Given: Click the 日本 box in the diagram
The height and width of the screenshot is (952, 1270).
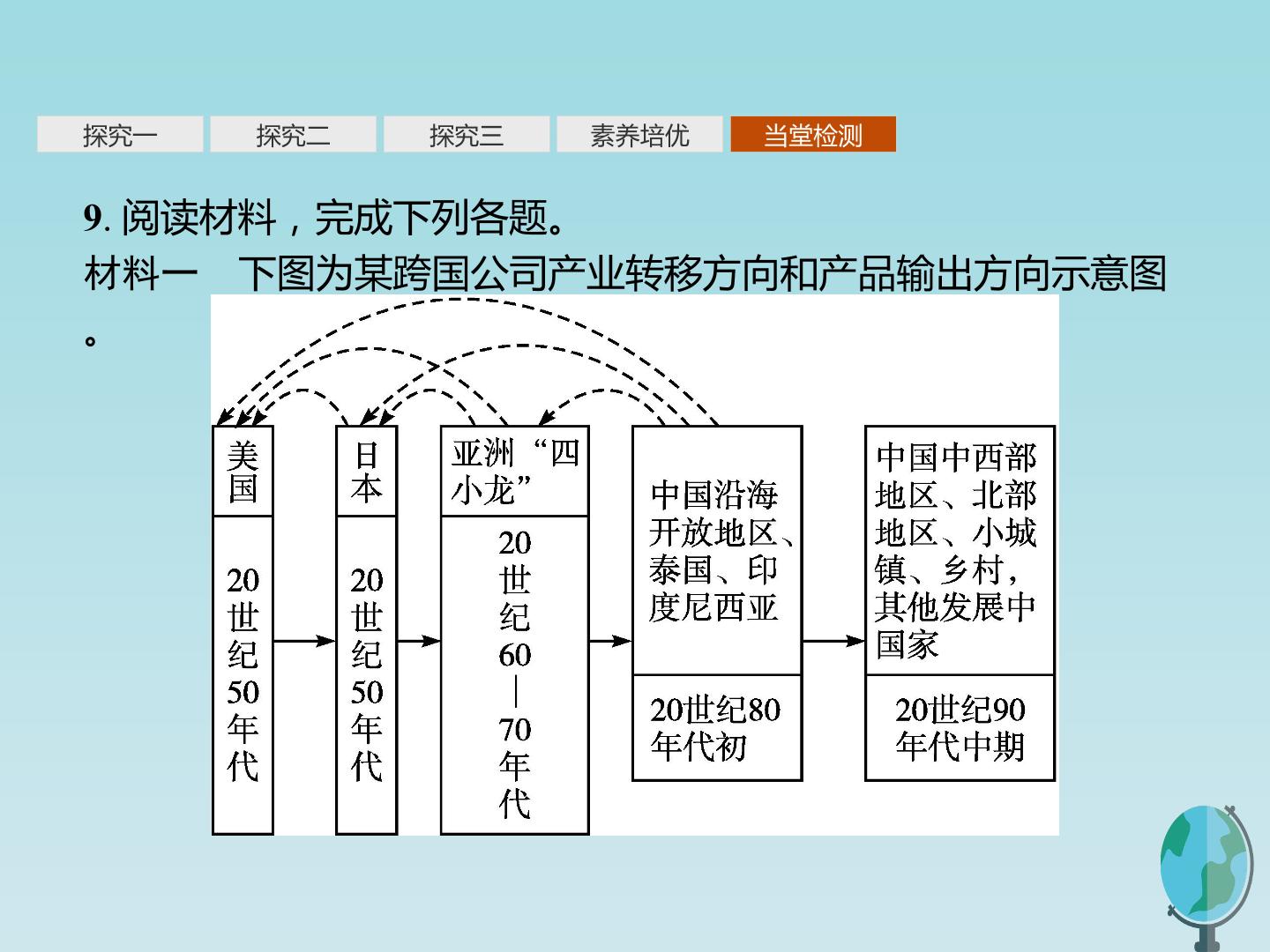Looking at the screenshot, I should tap(366, 472).
